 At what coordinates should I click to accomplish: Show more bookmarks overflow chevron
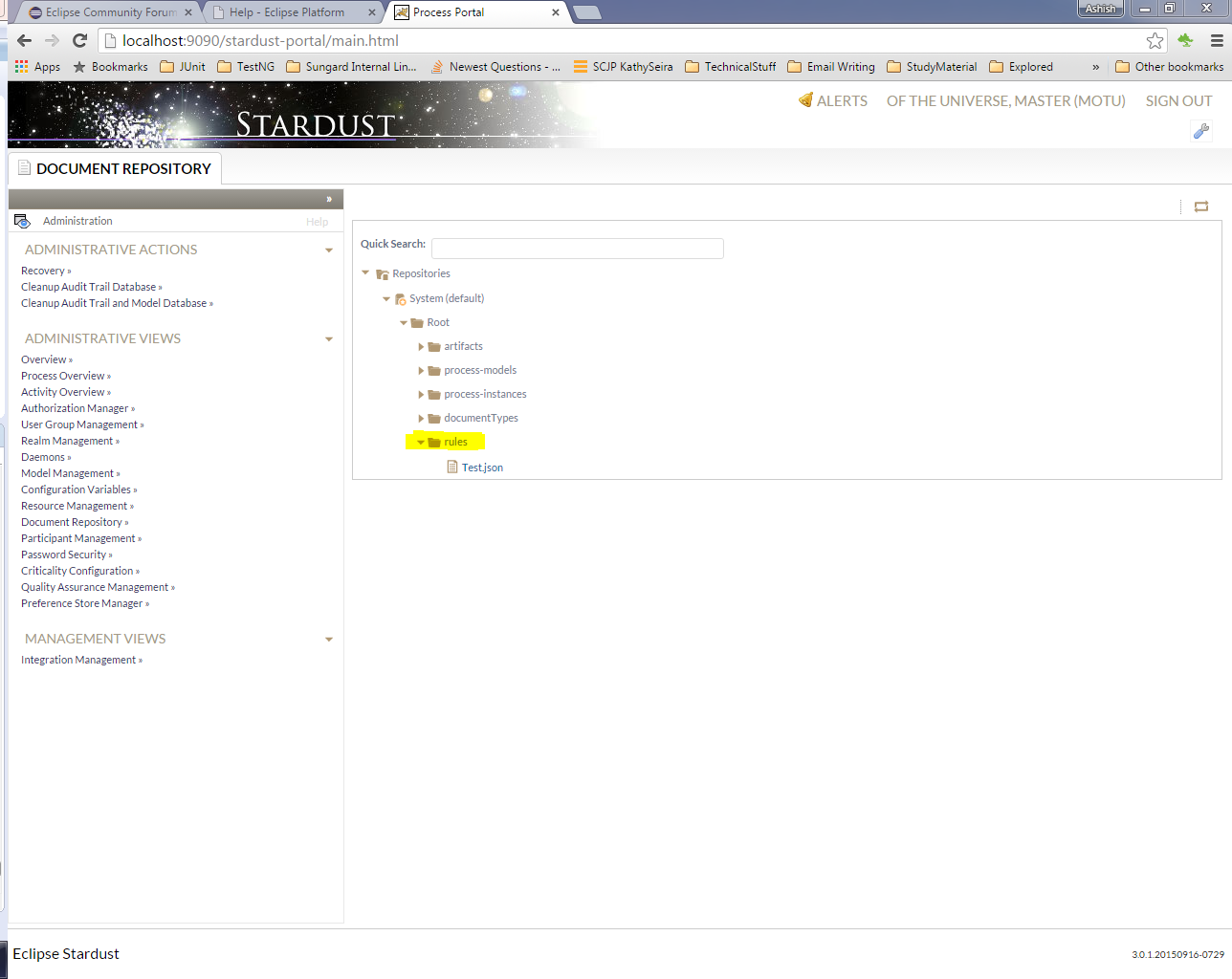point(1095,67)
